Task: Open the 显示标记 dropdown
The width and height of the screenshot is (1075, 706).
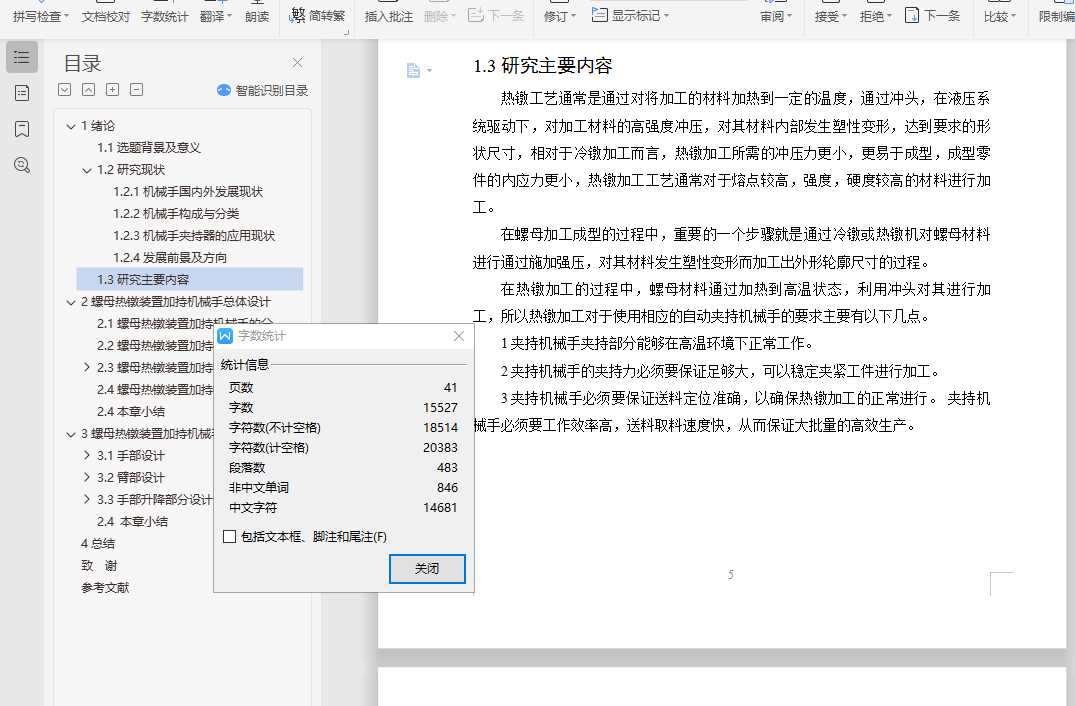Action: point(630,15)
